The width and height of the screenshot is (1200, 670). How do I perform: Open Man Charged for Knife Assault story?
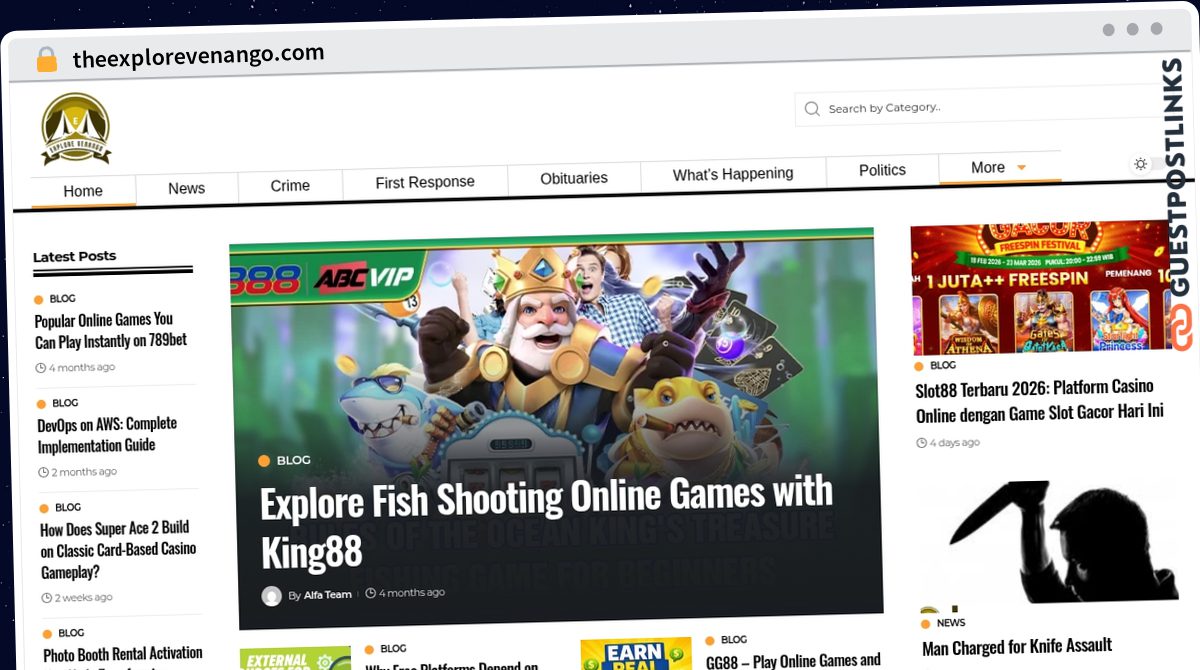pos(1016,647)
